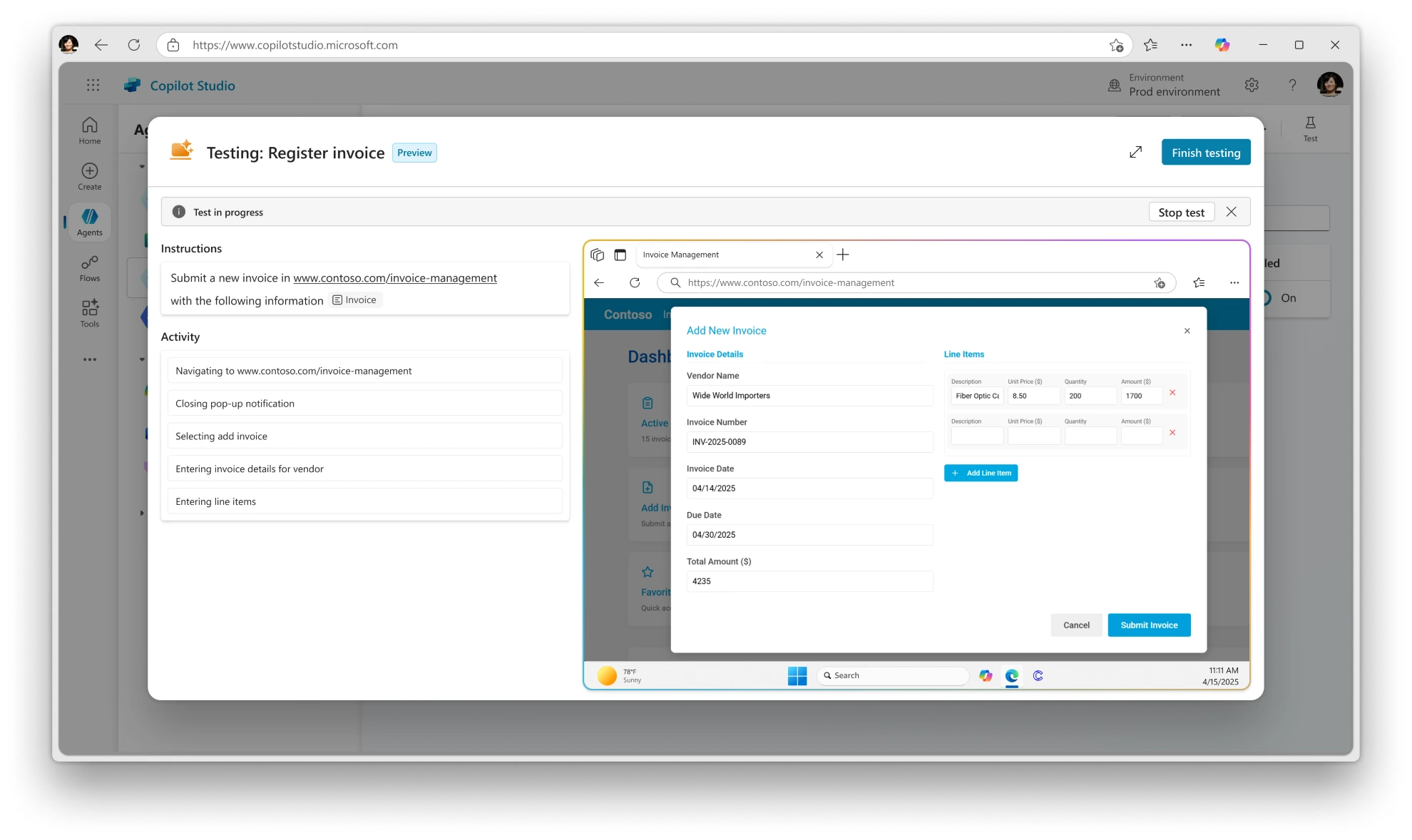Toggle the On switch at right
This screenshot has width=1412, height=840.
[1267, 298]
